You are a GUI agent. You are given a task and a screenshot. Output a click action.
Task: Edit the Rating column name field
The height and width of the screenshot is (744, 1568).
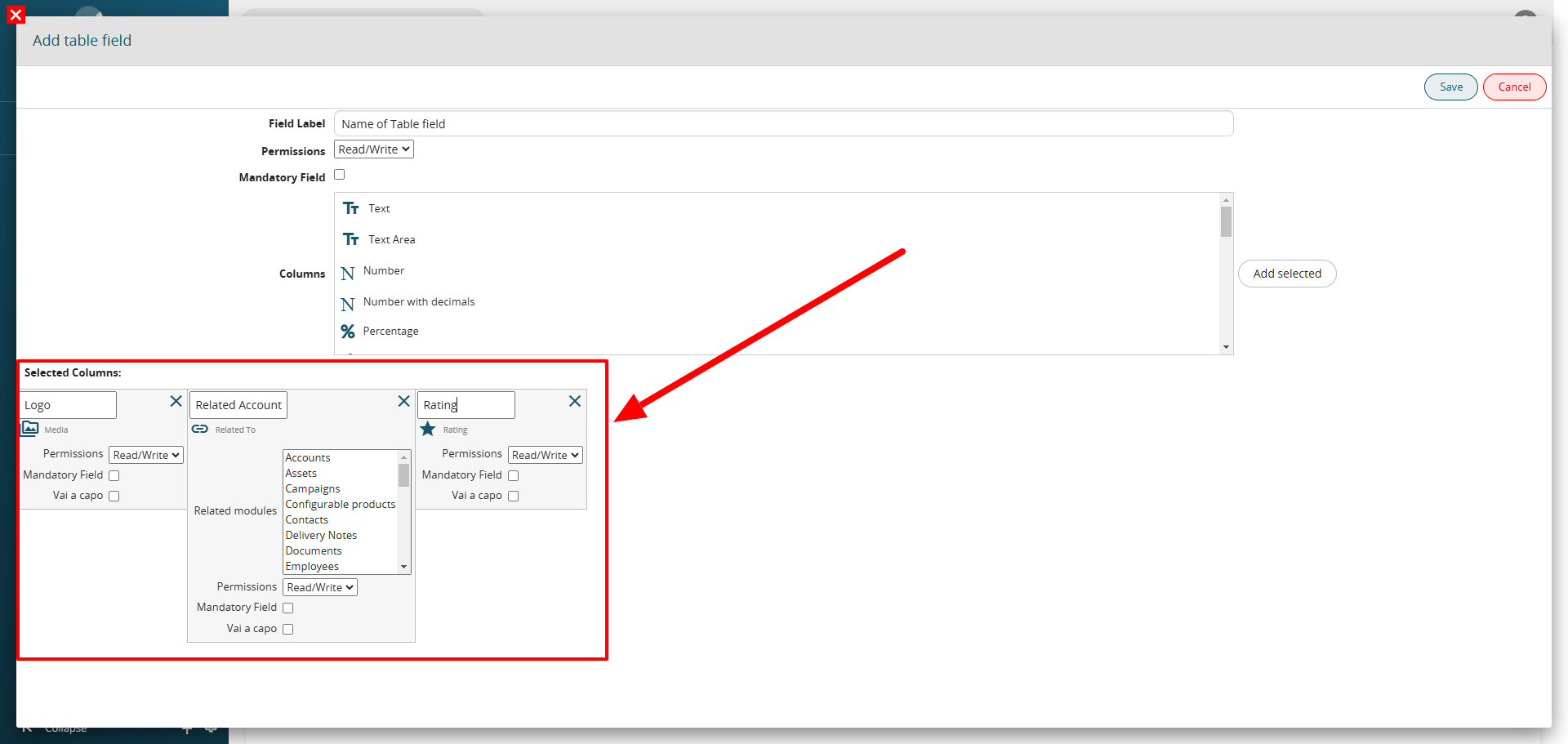click(x=466, y=405)
